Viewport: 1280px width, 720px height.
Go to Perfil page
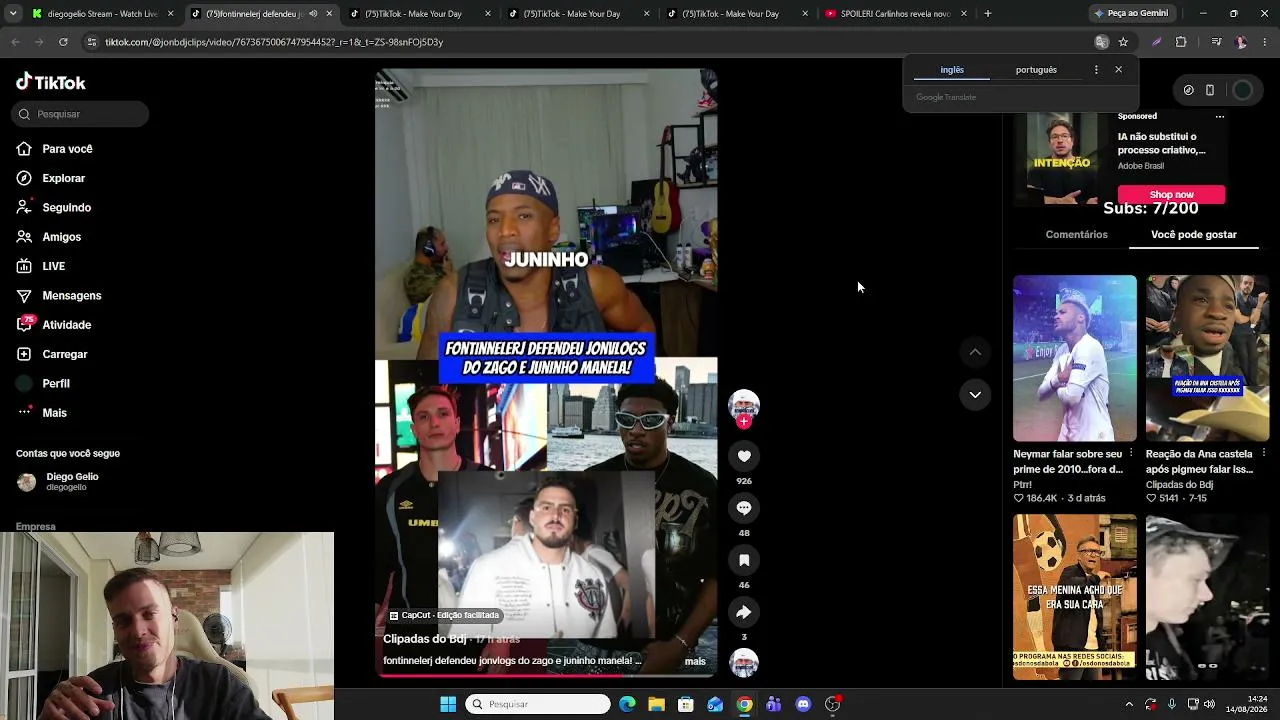click(43, 383)
